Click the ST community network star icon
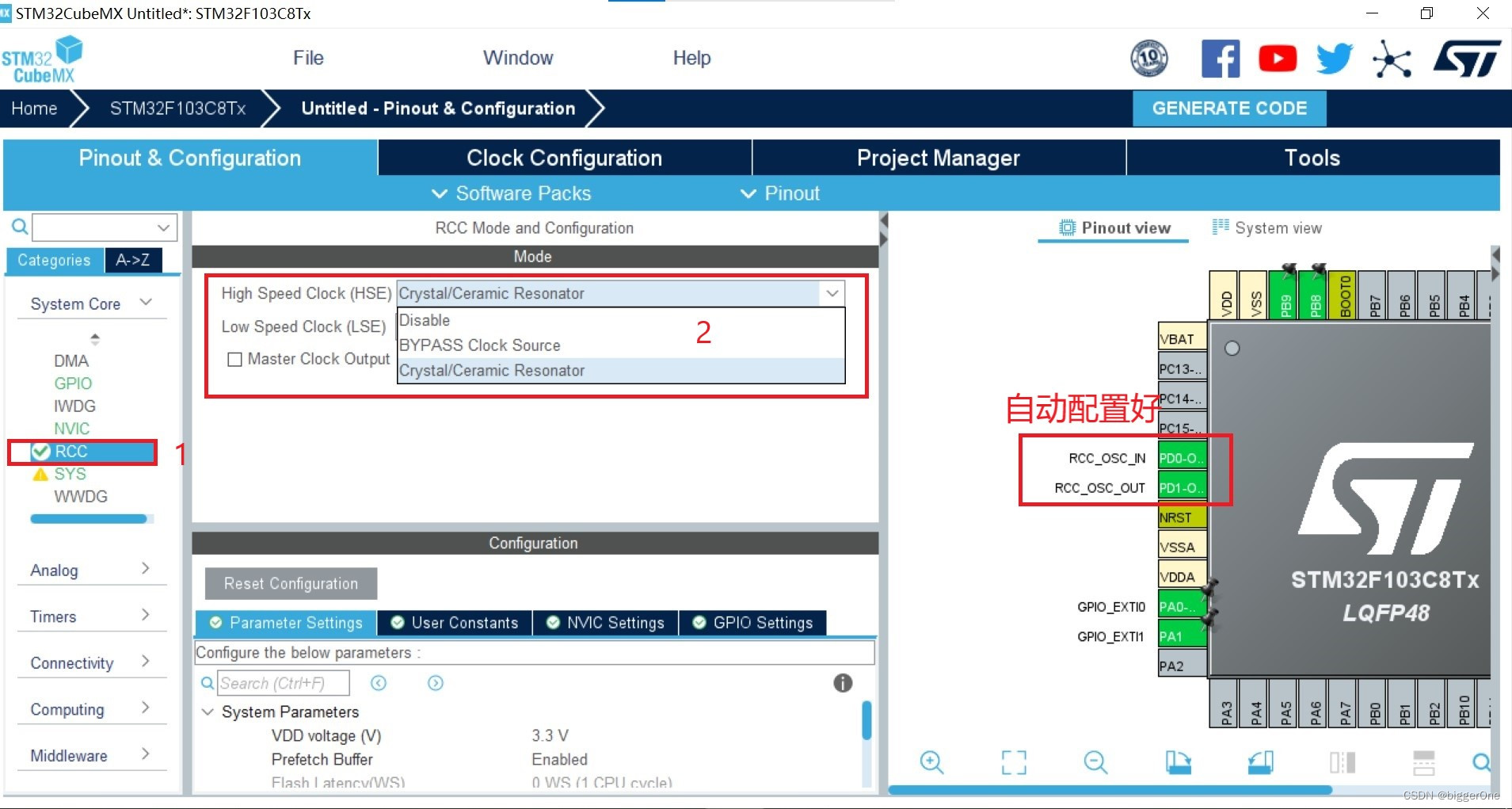Image resolution: width=1512 pixels, height=809 pixels. 1392,59
